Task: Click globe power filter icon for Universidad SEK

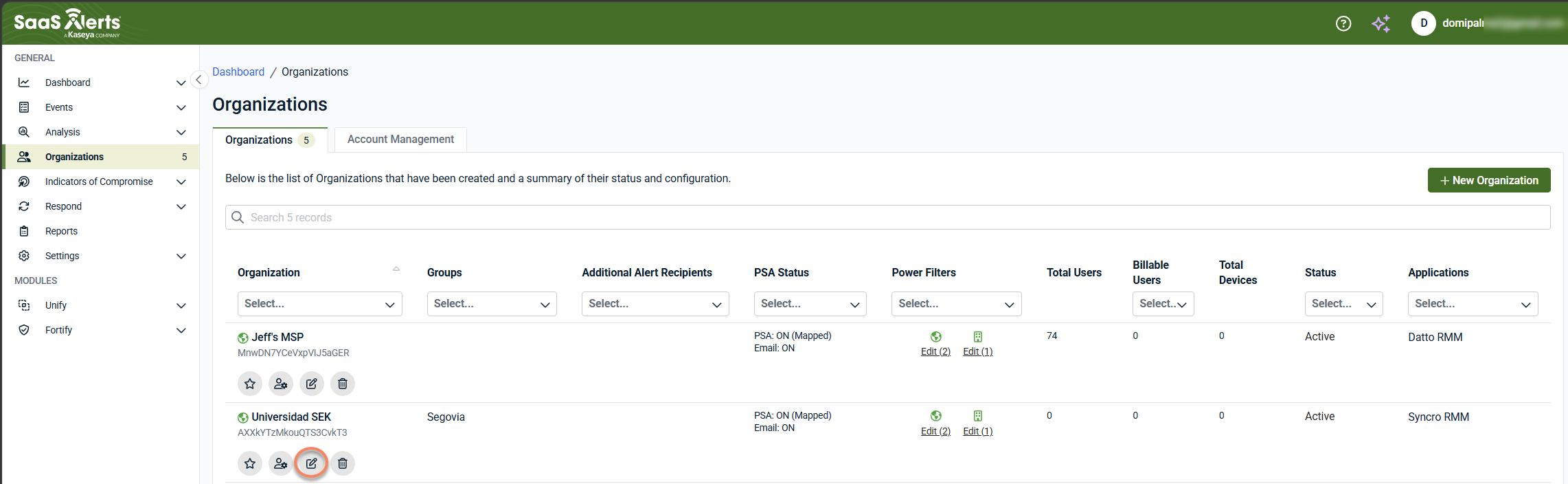Action: (936, 416)
